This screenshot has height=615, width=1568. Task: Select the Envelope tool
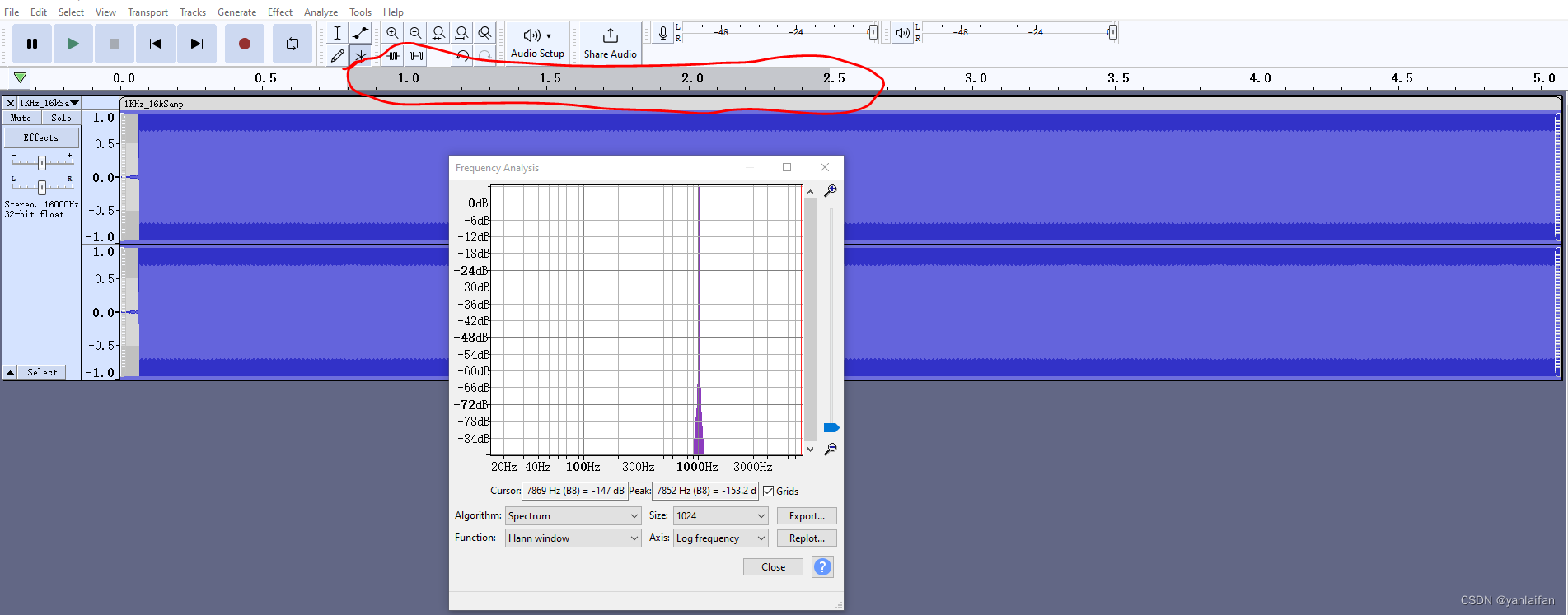point(360,33)
